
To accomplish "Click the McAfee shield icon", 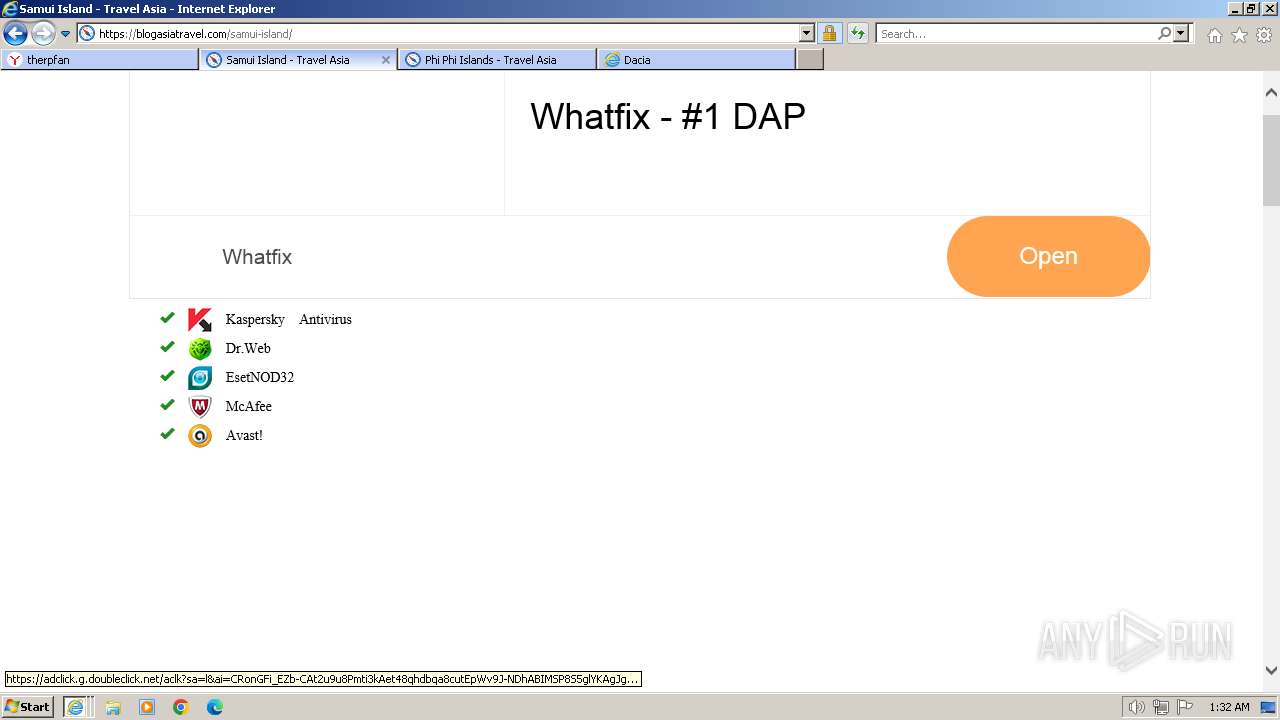I will (x=200, y=407).
